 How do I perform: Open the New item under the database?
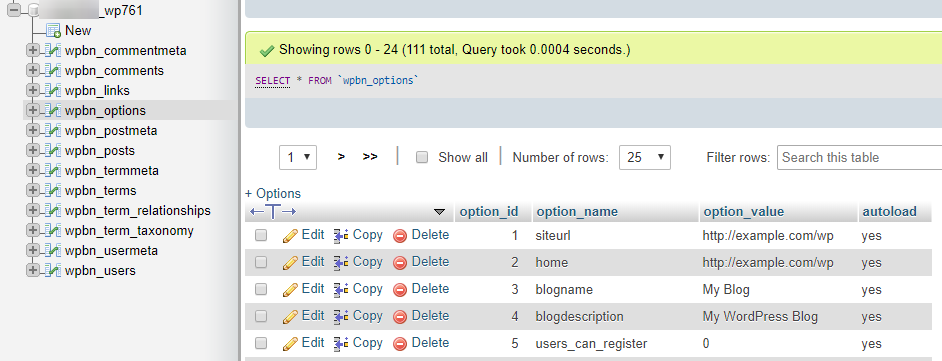78,31
